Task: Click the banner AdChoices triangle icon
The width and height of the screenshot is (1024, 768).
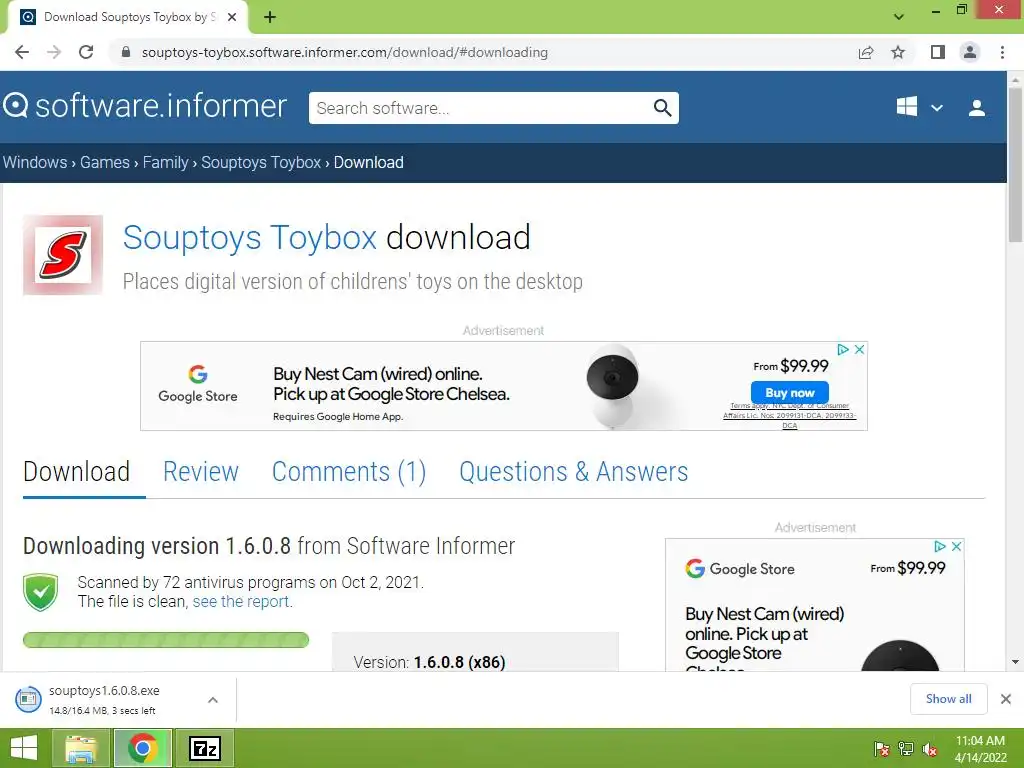Action: tap(843, 349)
